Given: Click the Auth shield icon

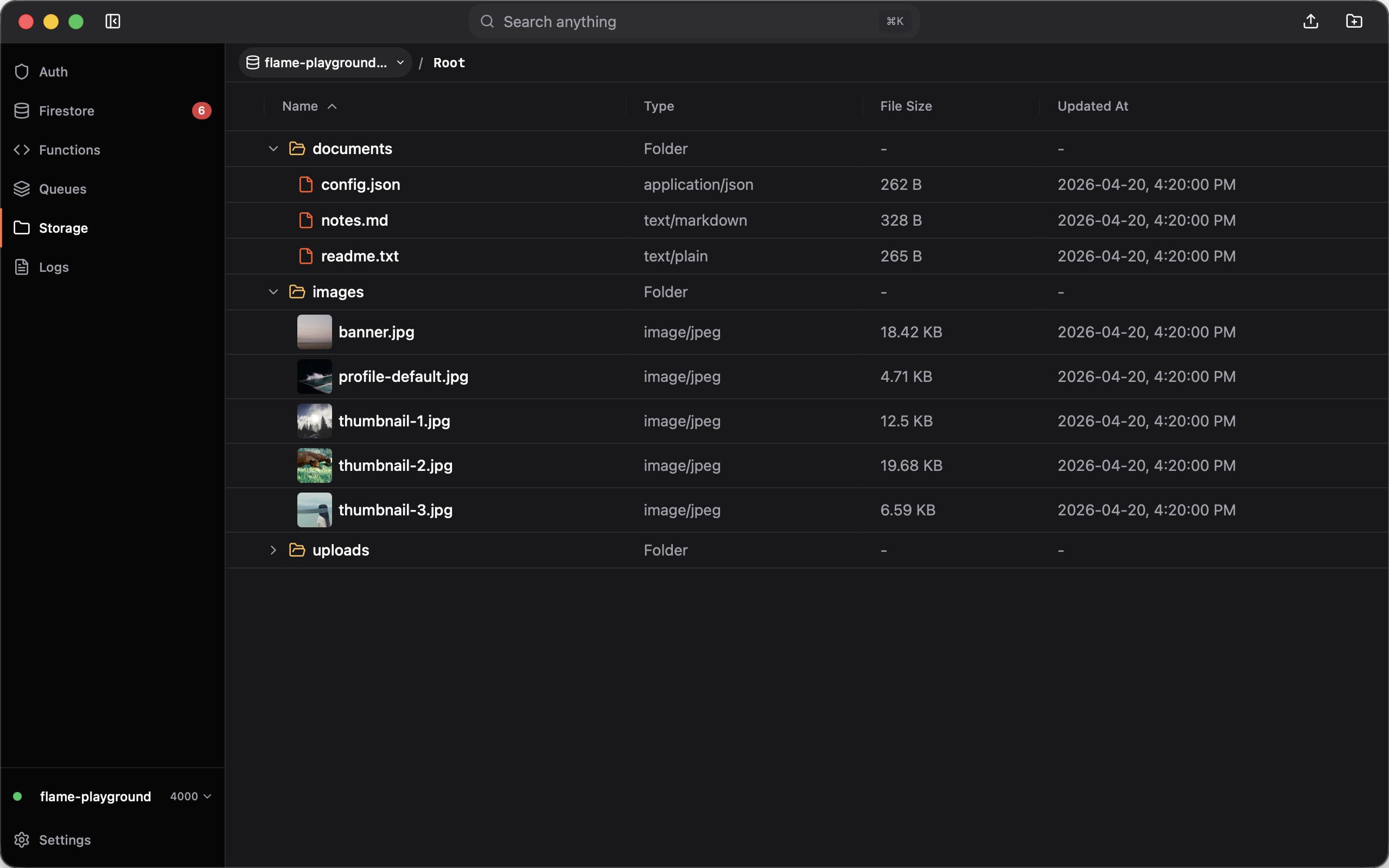Looking at the screenshot, I should point(22,72).
